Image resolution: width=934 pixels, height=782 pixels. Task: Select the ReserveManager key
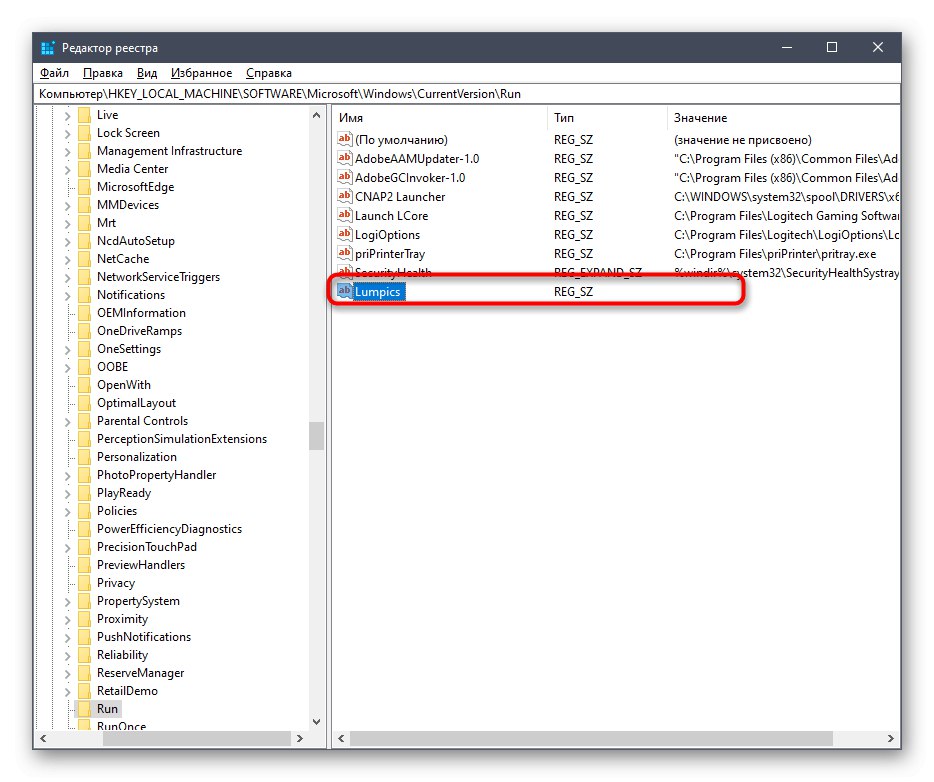[x=141, y=672]
